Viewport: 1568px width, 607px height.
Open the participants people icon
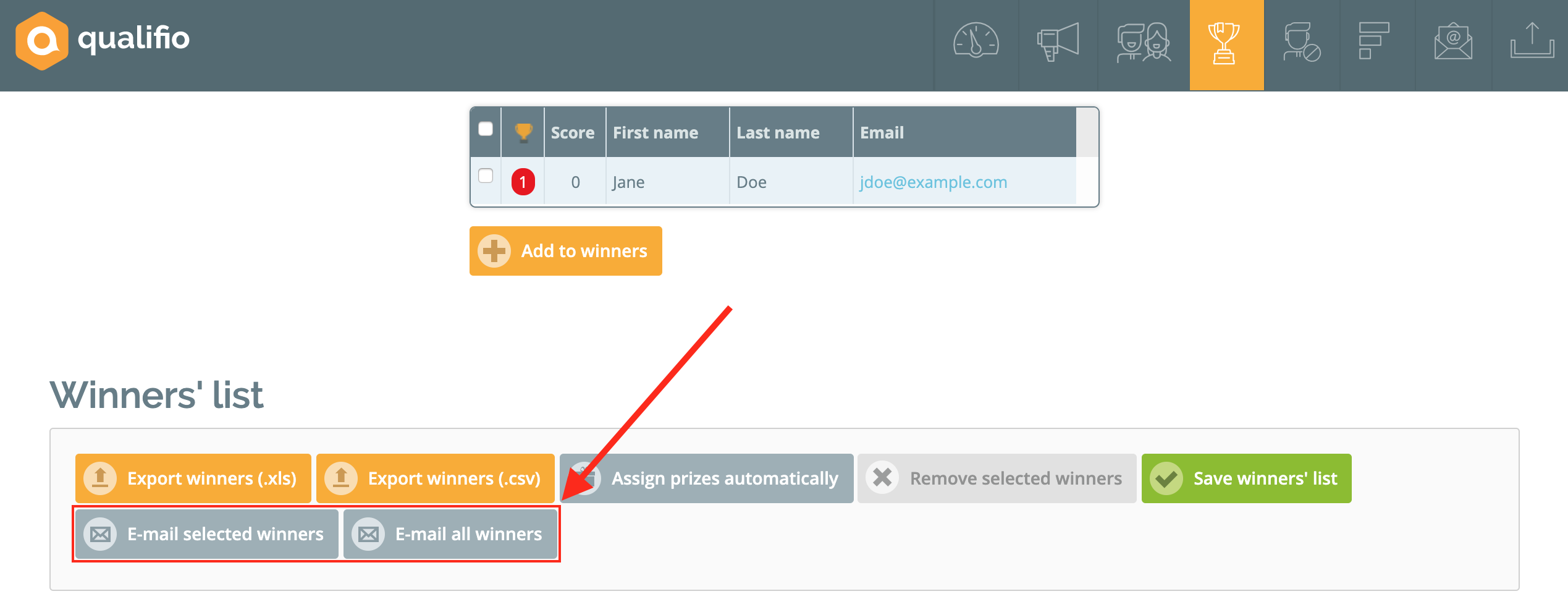1143,41
